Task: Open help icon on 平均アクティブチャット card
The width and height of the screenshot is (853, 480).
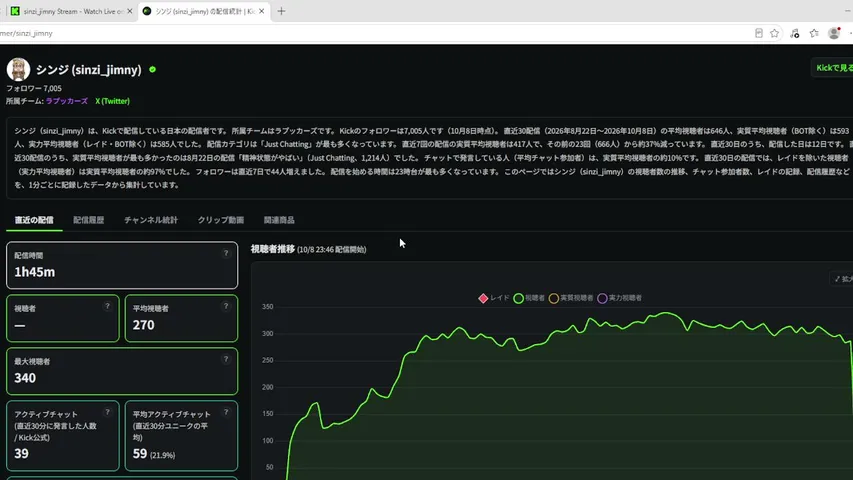Action: [x=226, y=413]
